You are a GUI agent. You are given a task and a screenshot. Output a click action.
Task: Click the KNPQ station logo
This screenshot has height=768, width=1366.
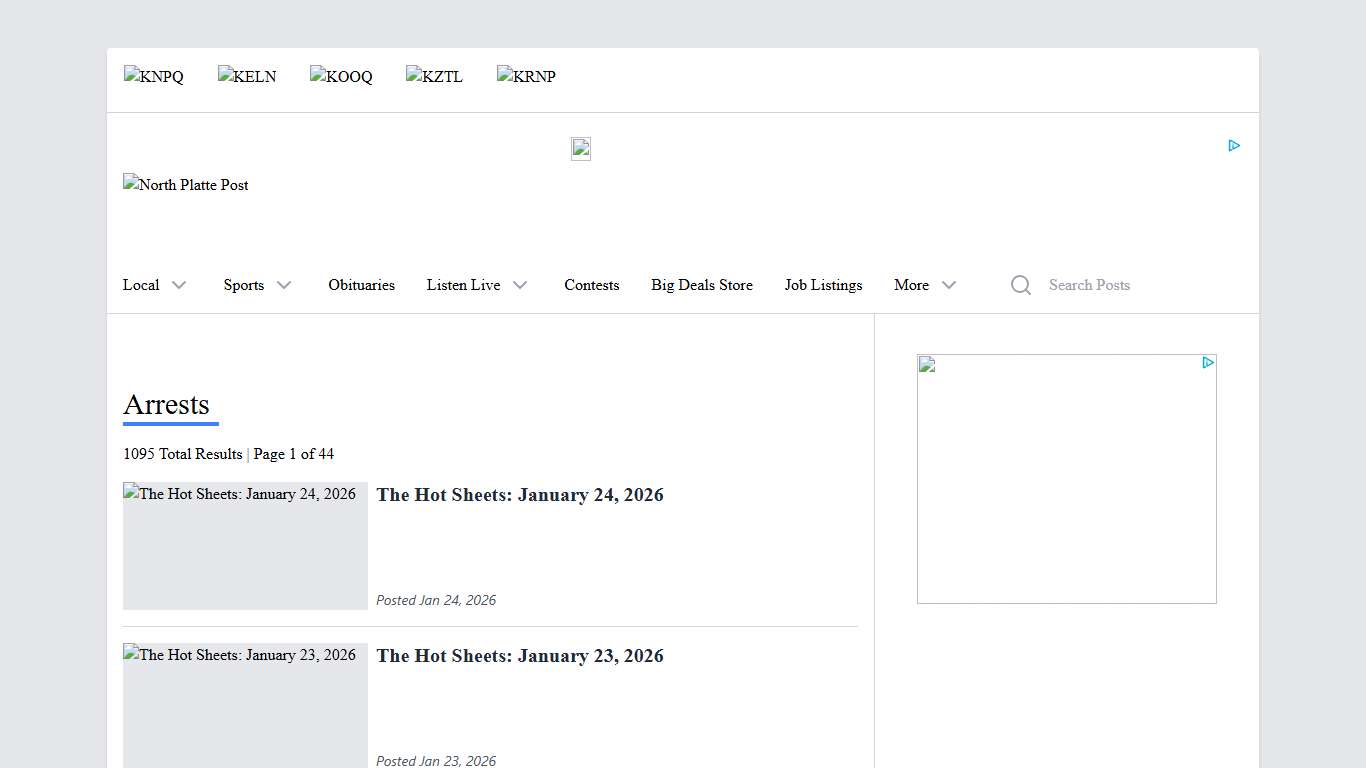coord(154,77)
